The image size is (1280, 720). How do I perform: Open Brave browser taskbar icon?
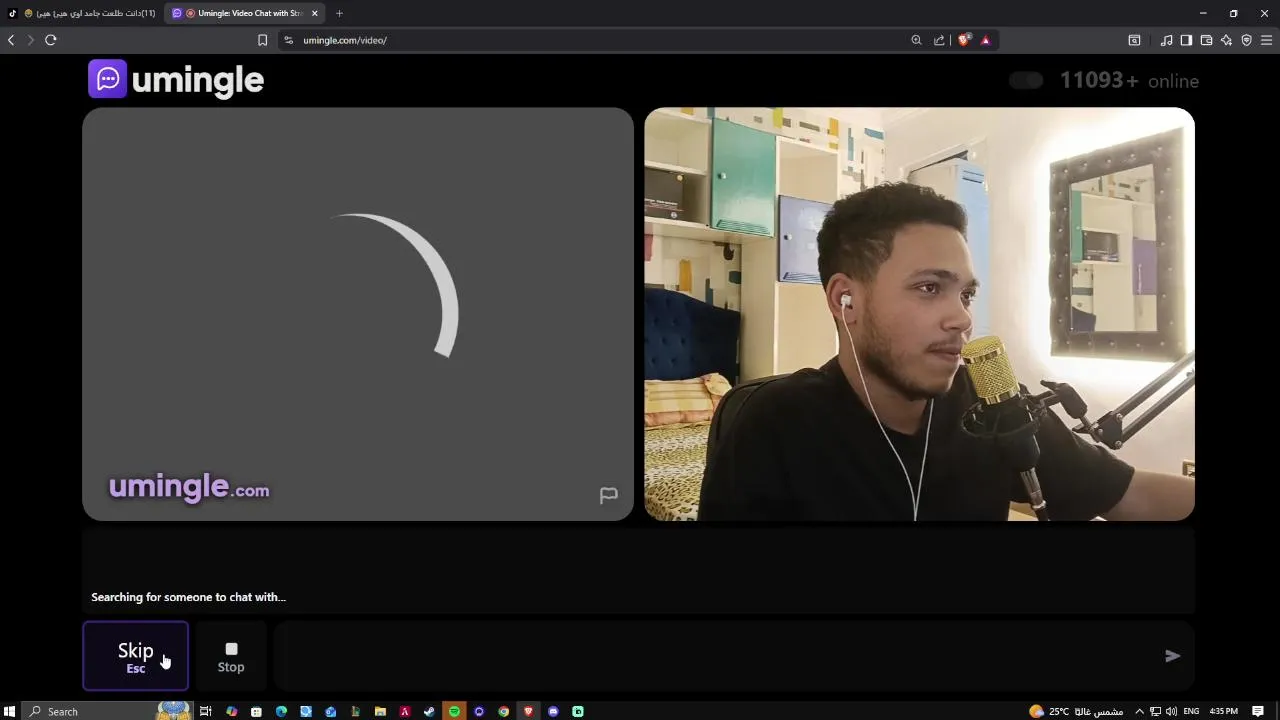[x=528, y=711]
